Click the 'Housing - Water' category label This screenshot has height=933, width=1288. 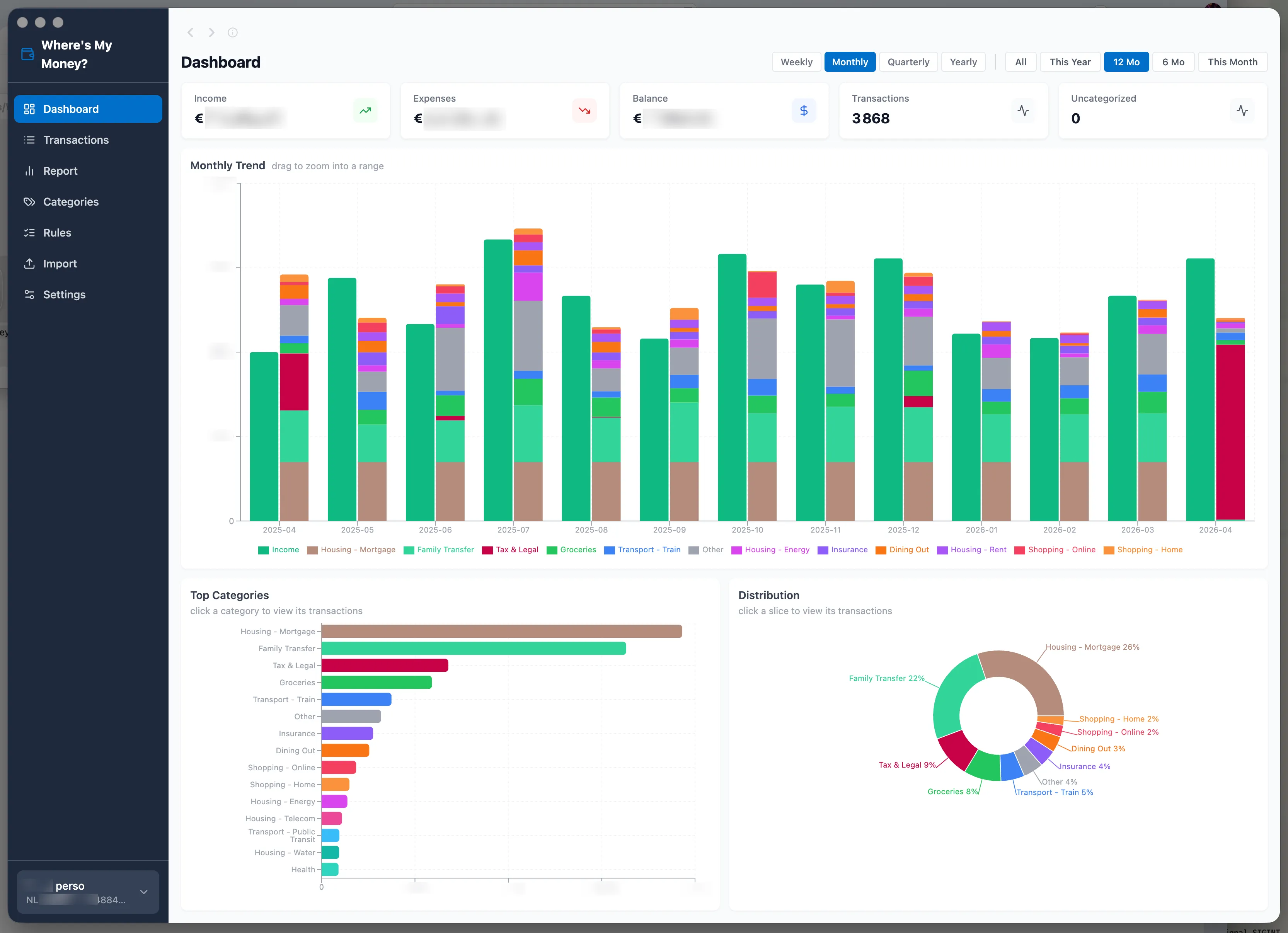point(285,852)
